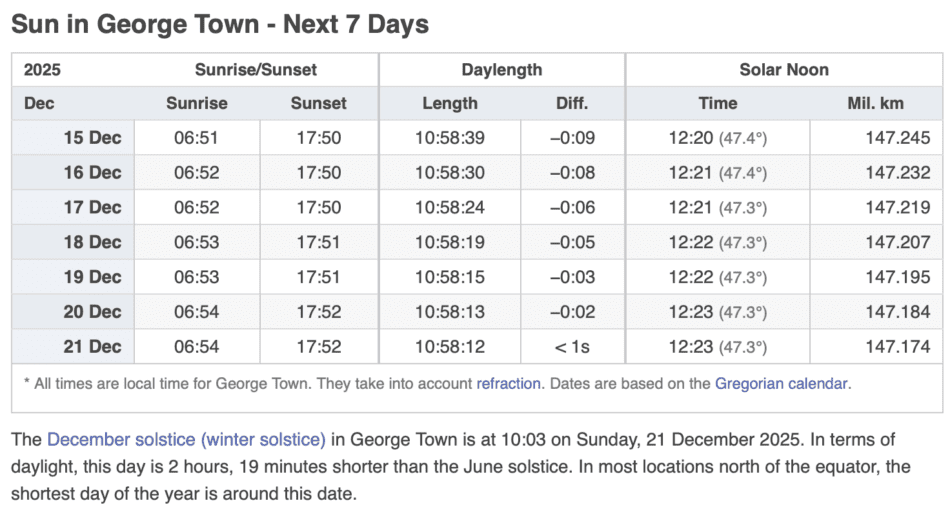Click the "< 1s" difference cell
950x521 pixels.
click(574, 347)
